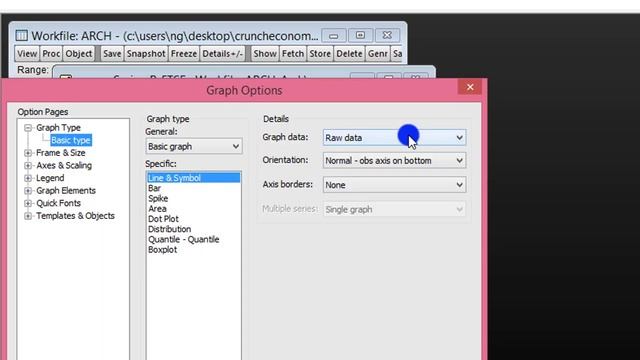
Task: Expand the Frame & Size node
Action: coord(28,153)
